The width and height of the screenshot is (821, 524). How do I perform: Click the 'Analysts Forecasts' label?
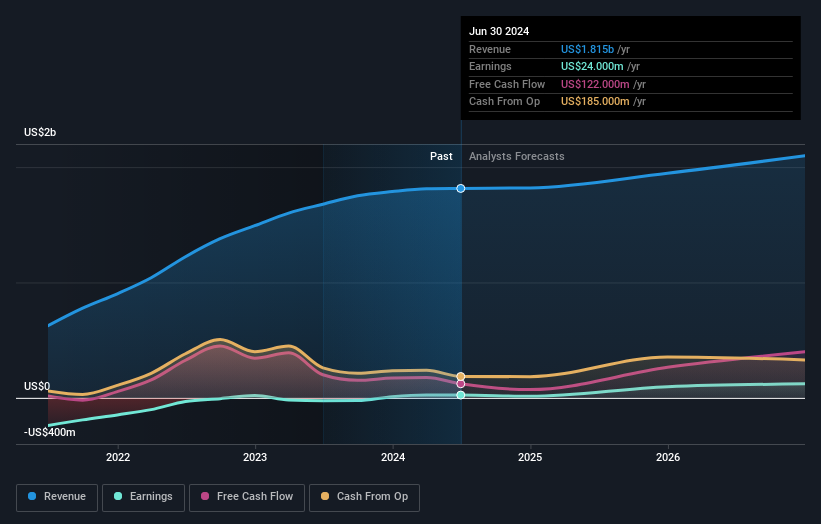click(x=516, y=156)
